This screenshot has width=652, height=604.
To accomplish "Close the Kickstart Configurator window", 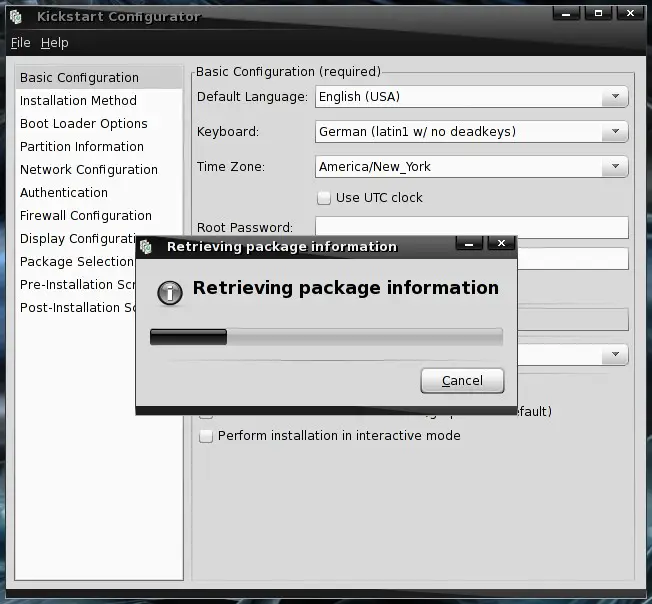I will pyautogui.click(x=630, y=14).
